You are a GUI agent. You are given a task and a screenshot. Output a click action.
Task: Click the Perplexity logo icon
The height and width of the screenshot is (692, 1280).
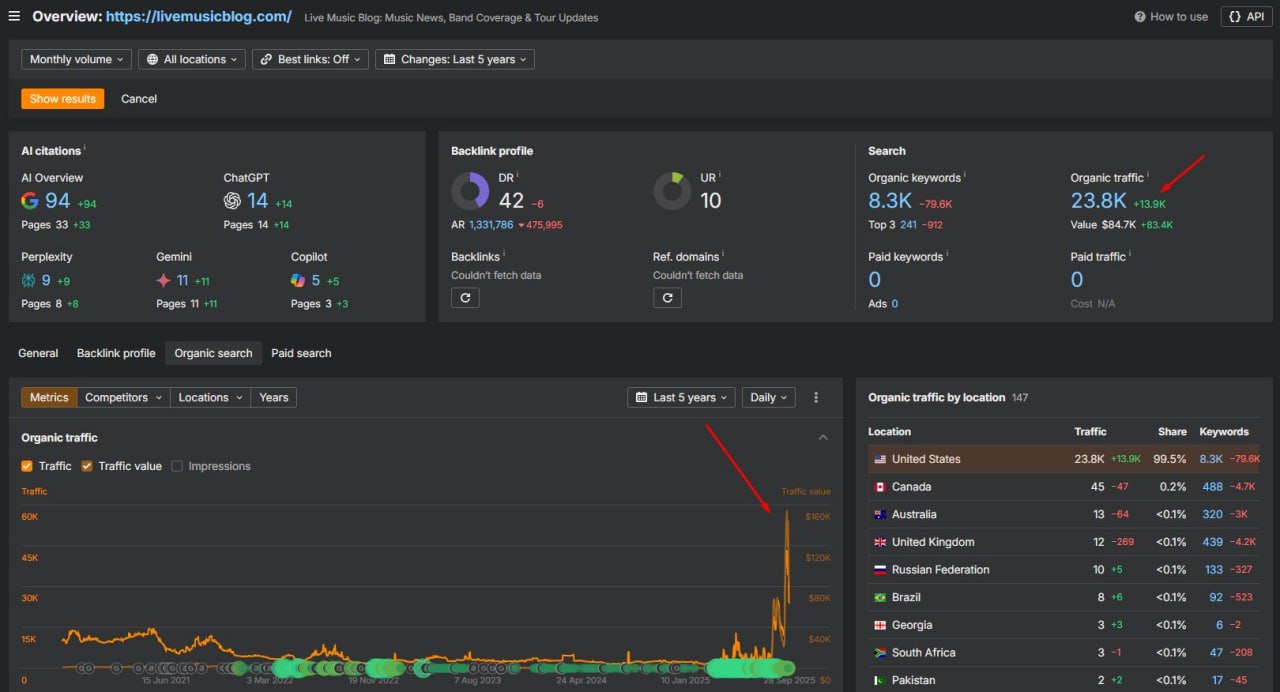click(29, 281)
